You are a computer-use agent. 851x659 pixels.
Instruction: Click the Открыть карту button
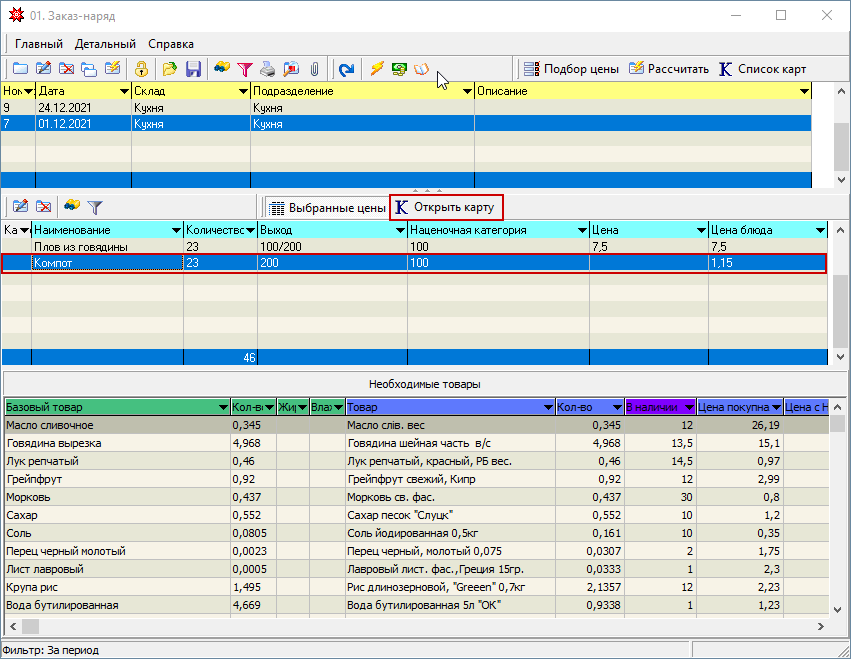(x=445, y=207)
